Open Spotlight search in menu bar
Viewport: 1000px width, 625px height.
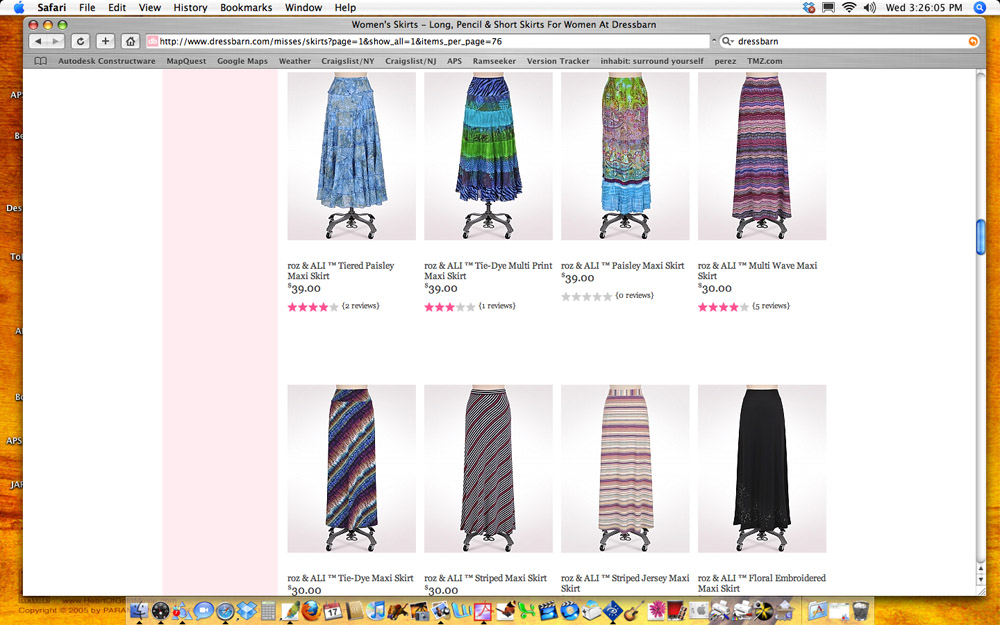pos(980,8)
